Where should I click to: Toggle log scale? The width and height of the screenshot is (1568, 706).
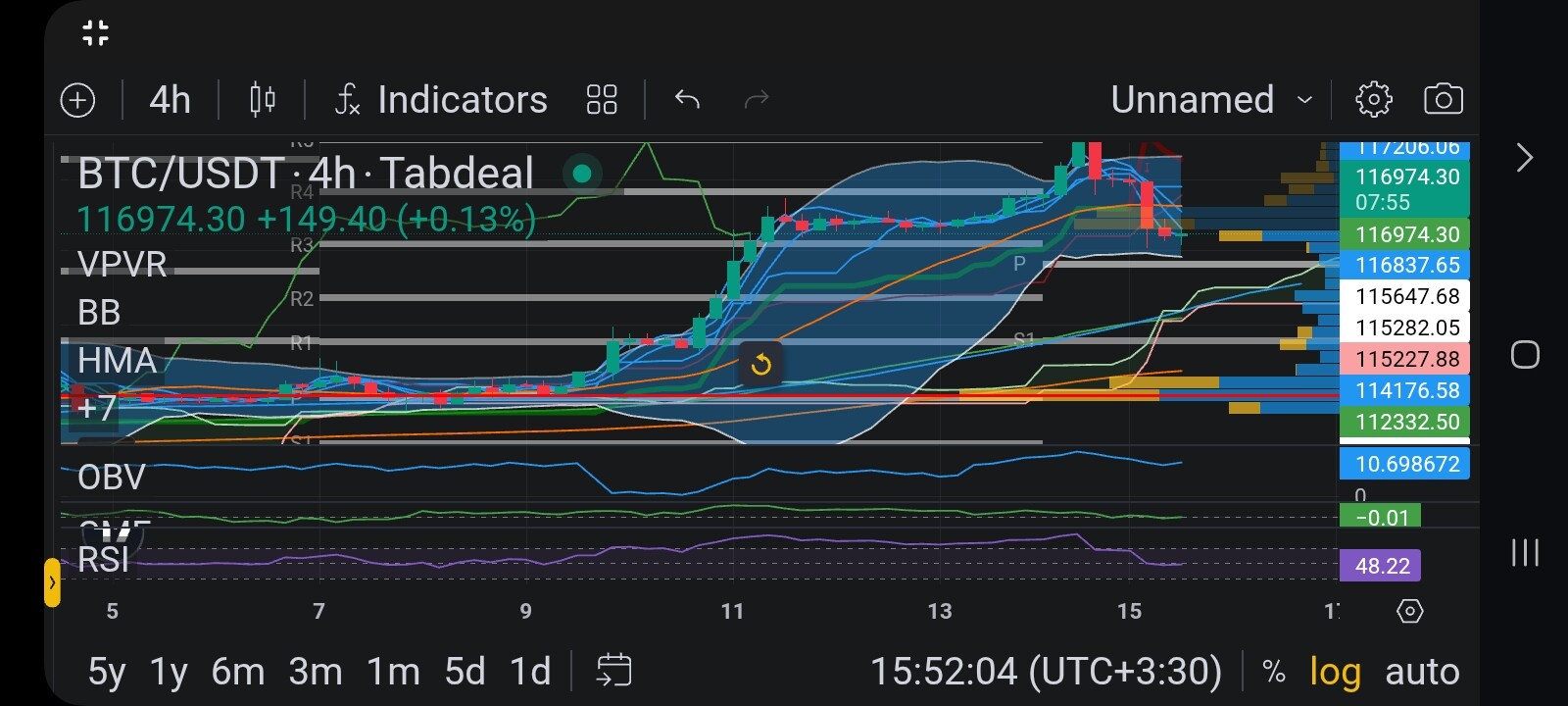click(1335, 673)
